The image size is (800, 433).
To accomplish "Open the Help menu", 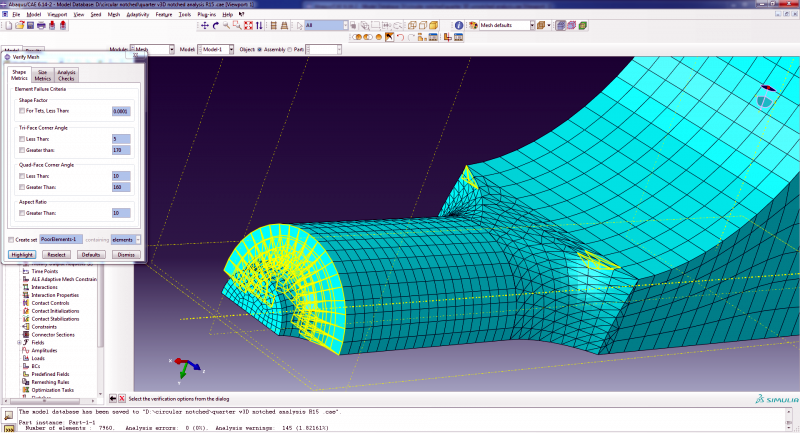I will click(x=228, y=14).
